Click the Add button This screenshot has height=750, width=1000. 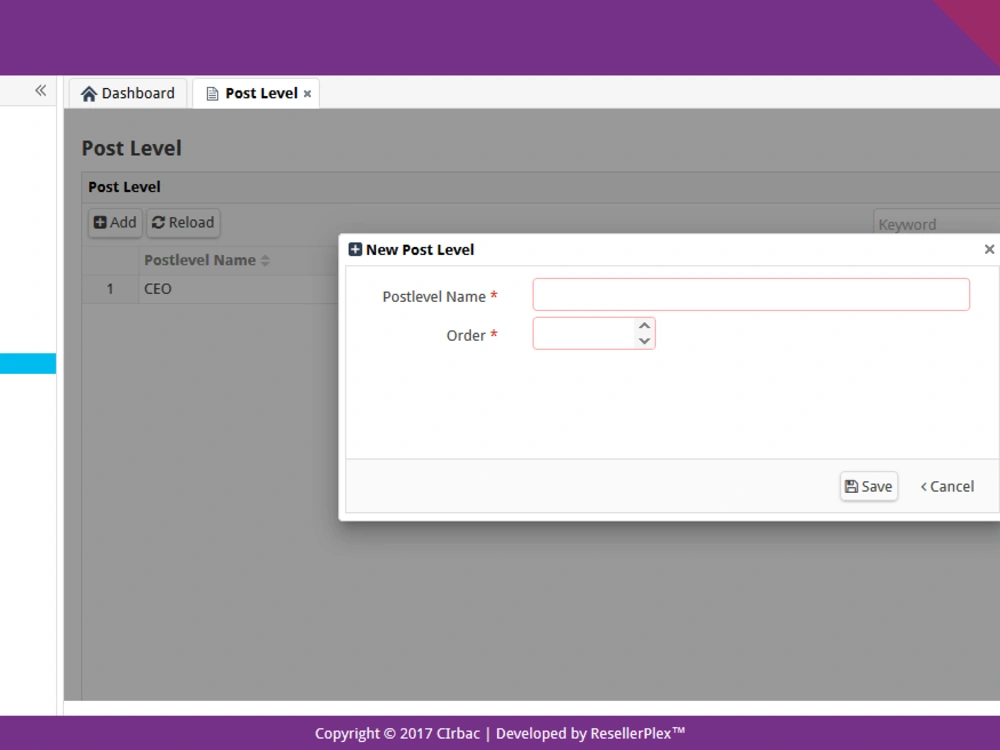[x=115, y=223]
